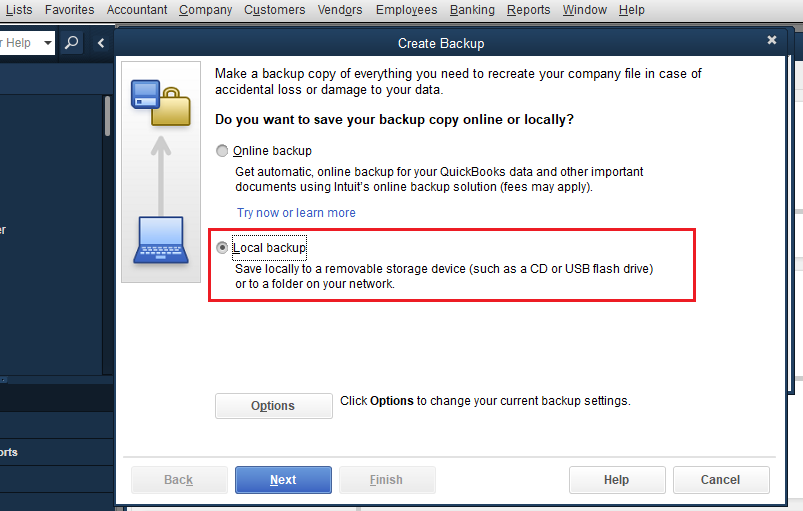Click the Options button
This screenshot has width=803, height=511.
click(273, 406)
